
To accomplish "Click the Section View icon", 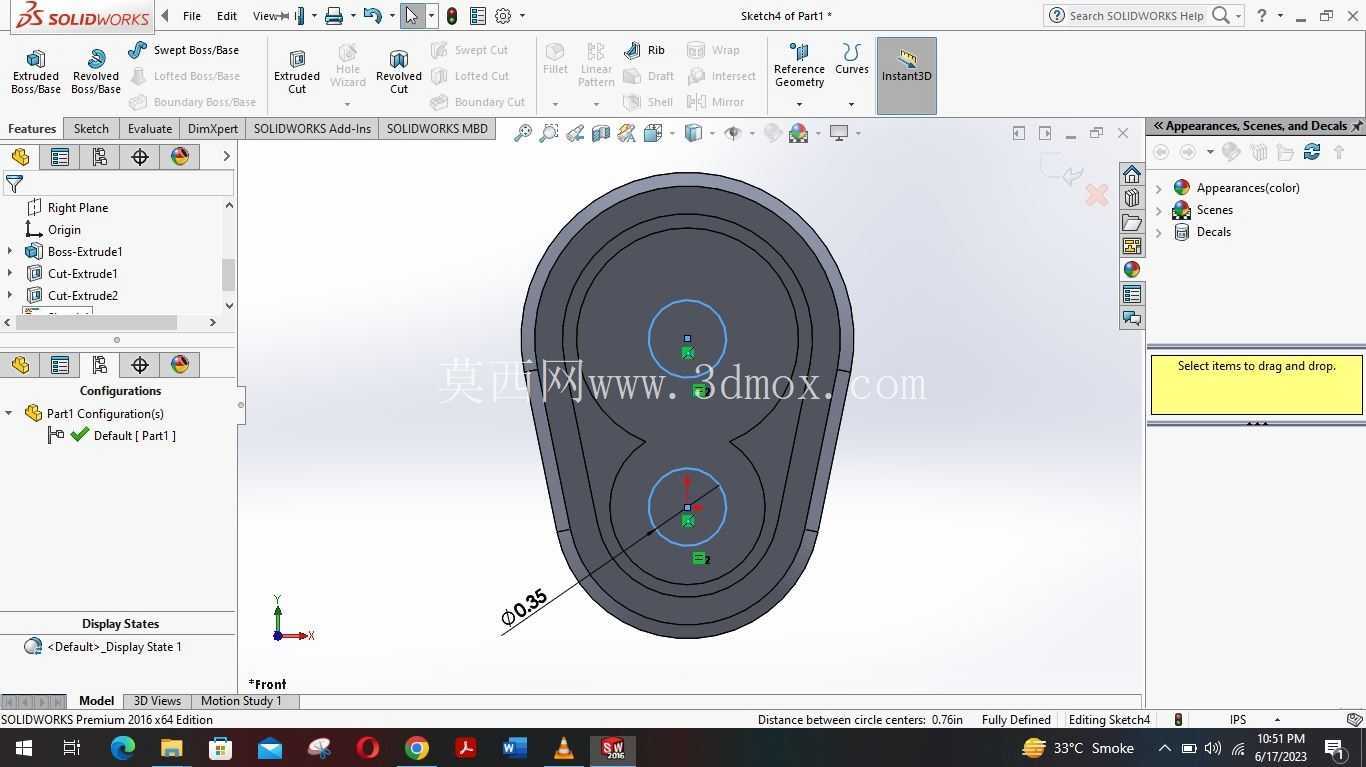I will click(600, 133).
